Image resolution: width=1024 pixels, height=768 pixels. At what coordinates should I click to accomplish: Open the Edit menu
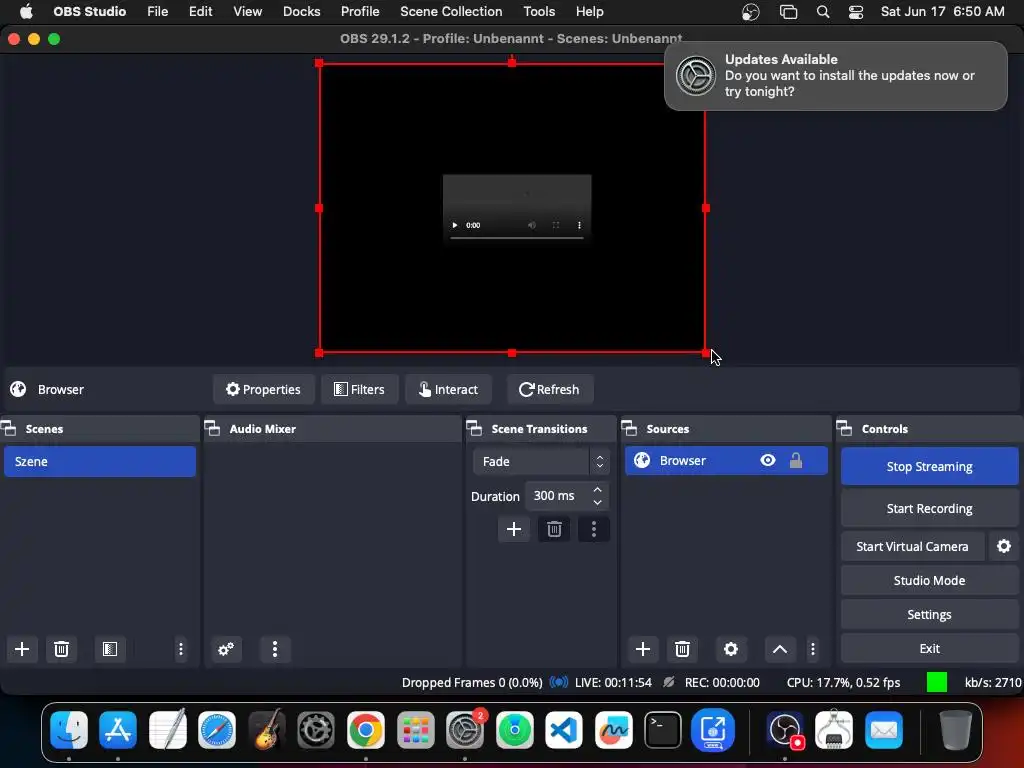click(x=200, y=12)
